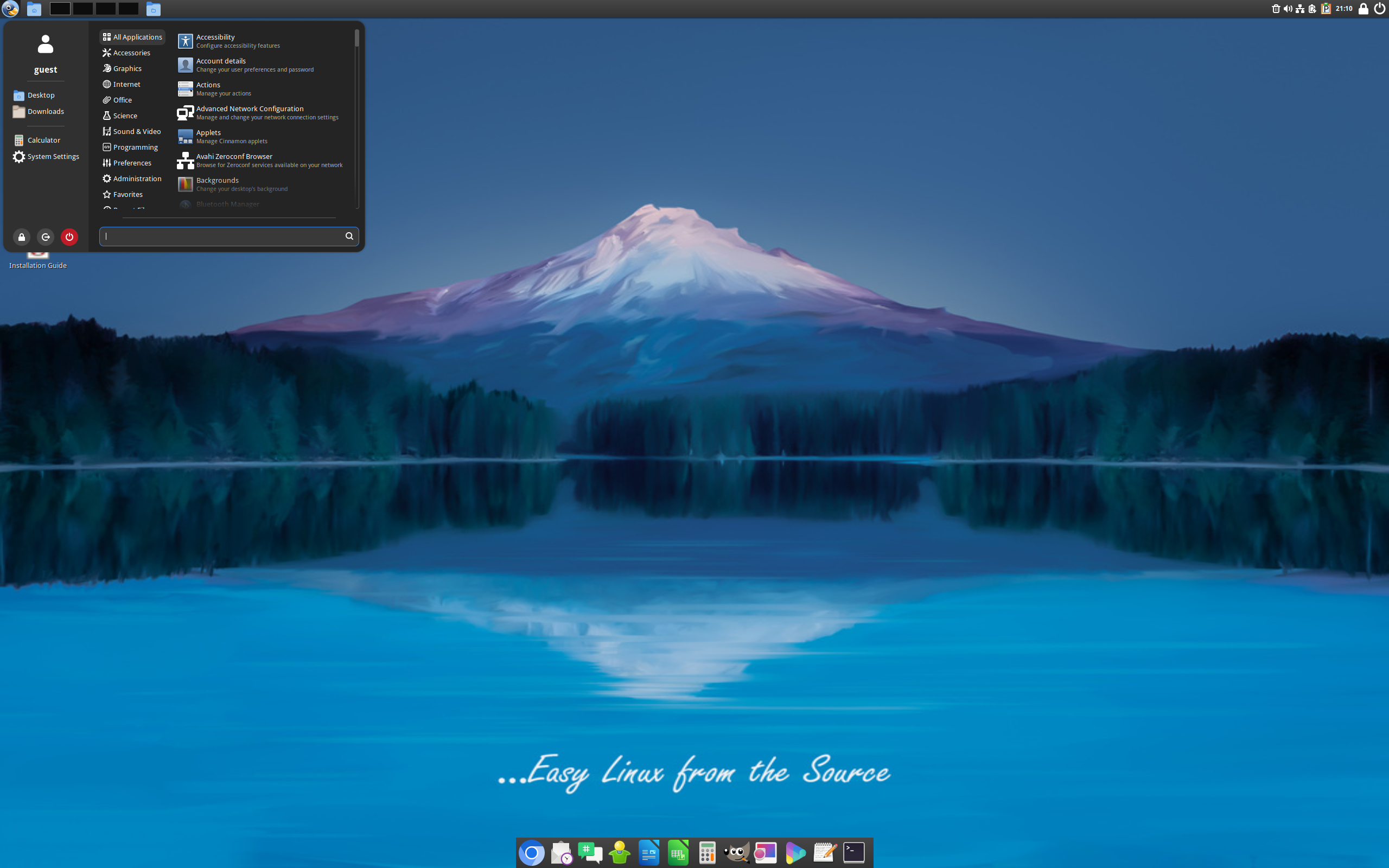
Task: Click the guest user avatar
Action: 46,45
